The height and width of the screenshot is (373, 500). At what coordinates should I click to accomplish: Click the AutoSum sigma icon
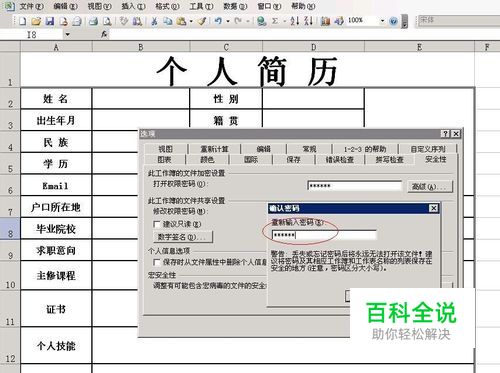(x=275, y=21)
